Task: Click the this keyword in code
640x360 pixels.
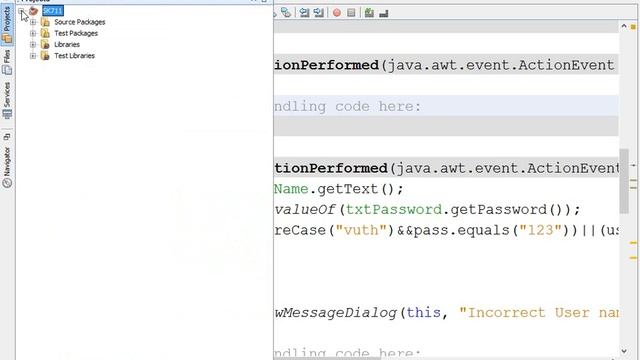Action: pos(424,313)
